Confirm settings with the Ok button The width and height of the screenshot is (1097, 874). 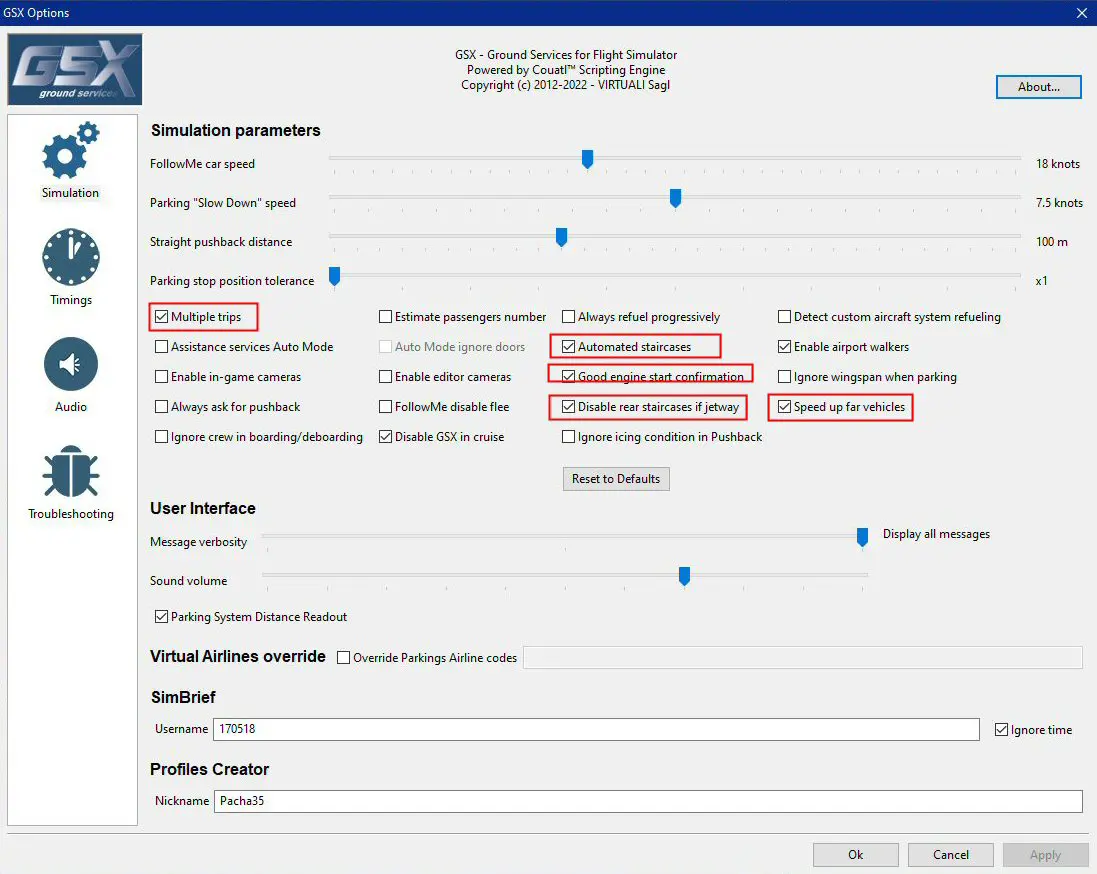click(856, 855)
